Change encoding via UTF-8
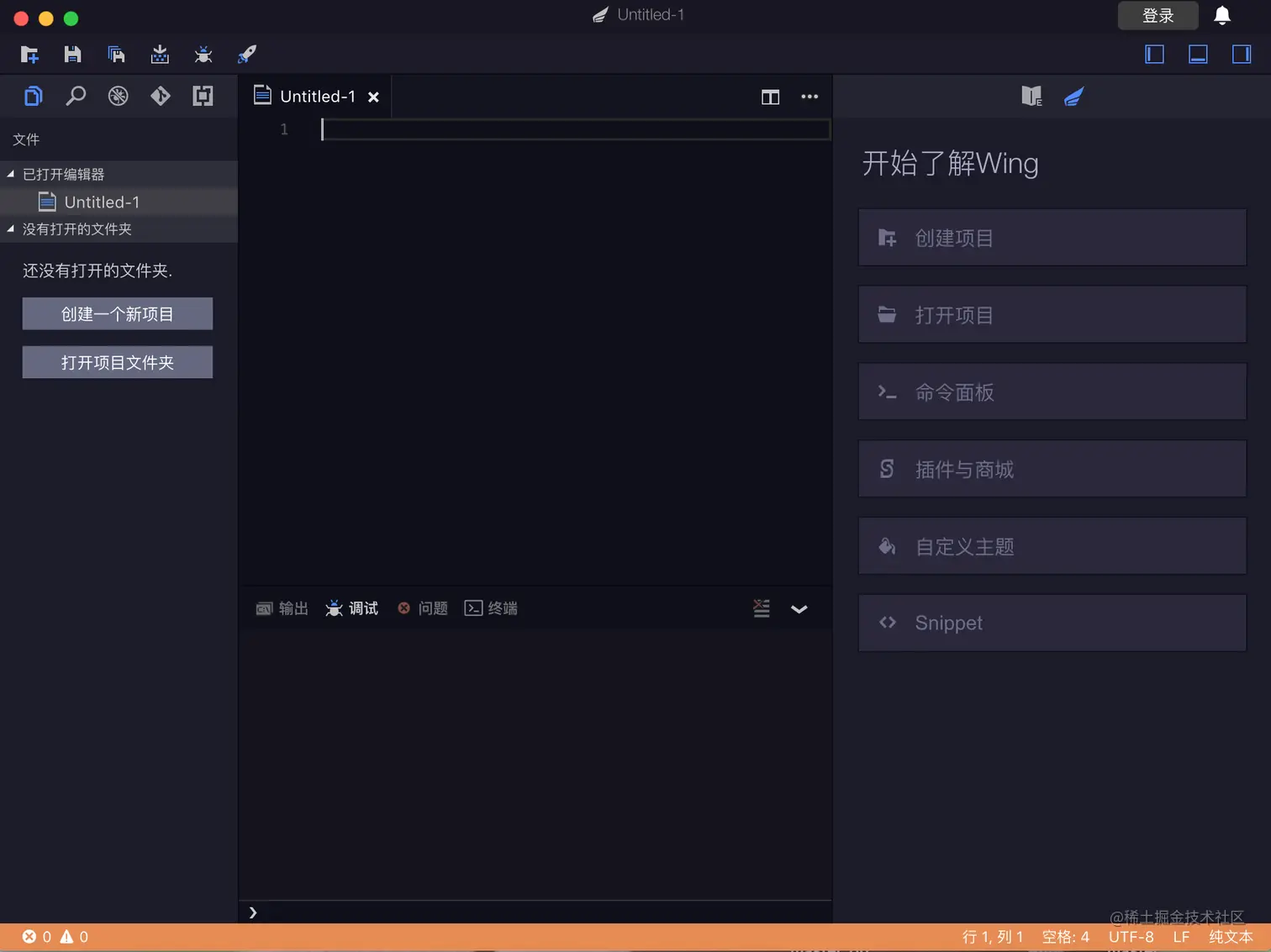The height and width of the screenshot is (952, 1271). click(x=1131, y=937)
